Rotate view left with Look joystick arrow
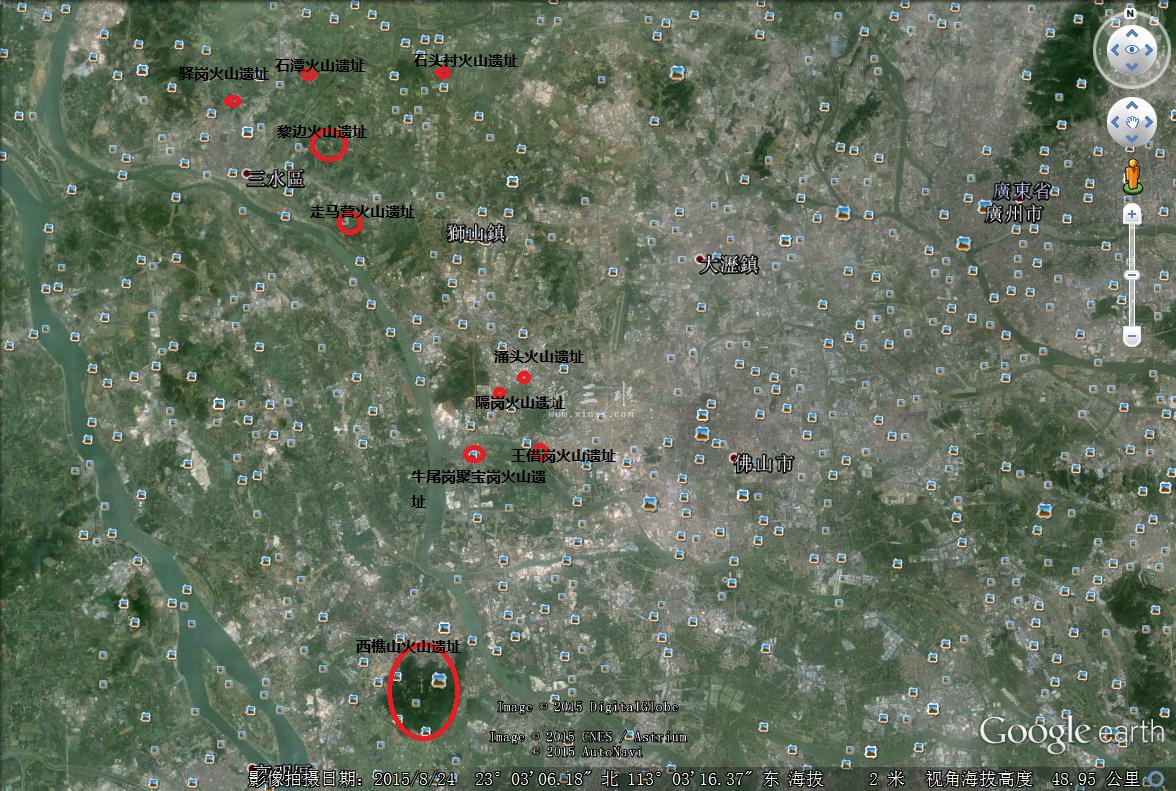The height and width of the screenshot is (791, 1176). click(x=1114, y=50)
